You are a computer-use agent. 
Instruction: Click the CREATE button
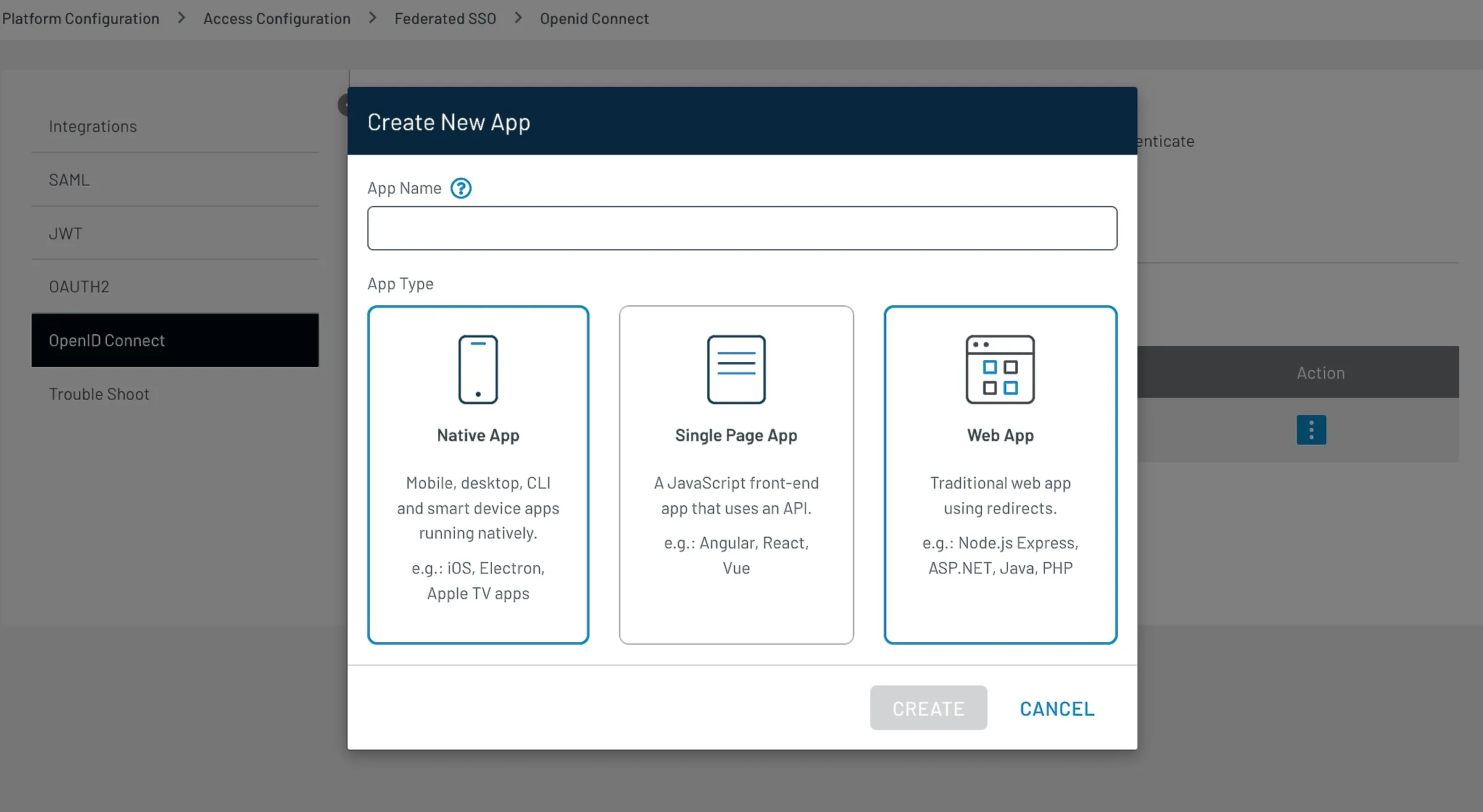tap(928, 708)
